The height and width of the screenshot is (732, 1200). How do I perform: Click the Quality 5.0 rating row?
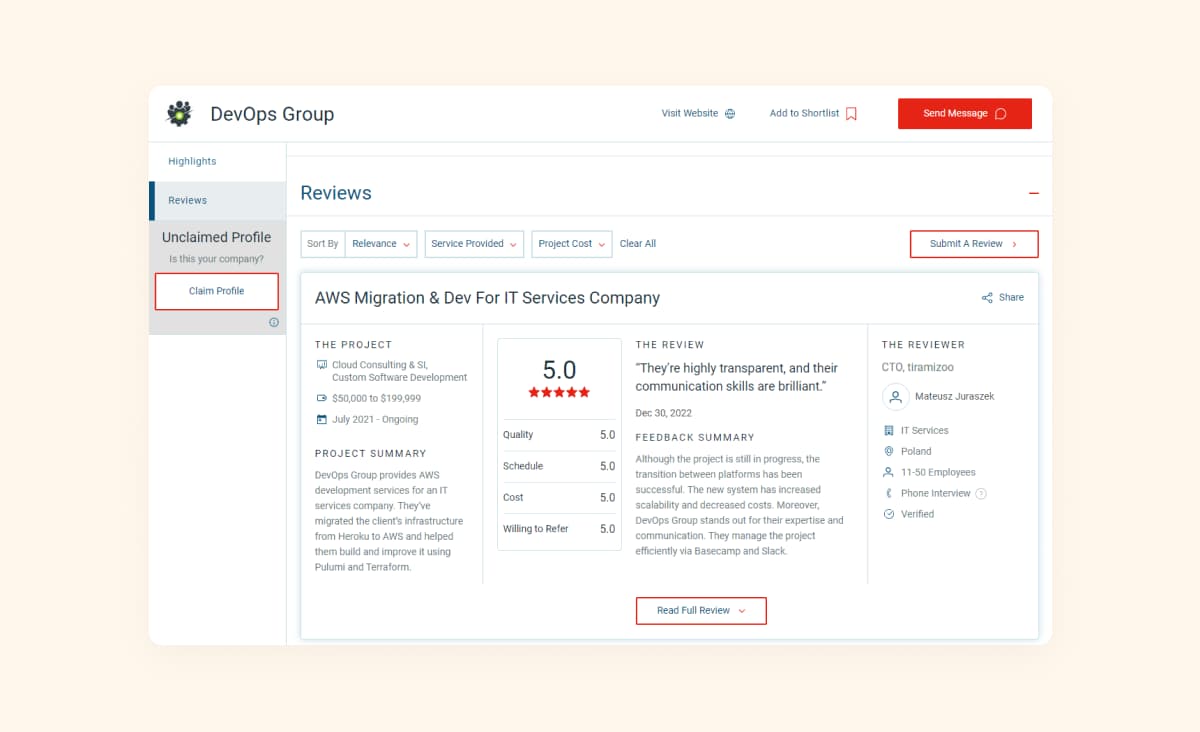pyautogui.click(x=559, y=435)
